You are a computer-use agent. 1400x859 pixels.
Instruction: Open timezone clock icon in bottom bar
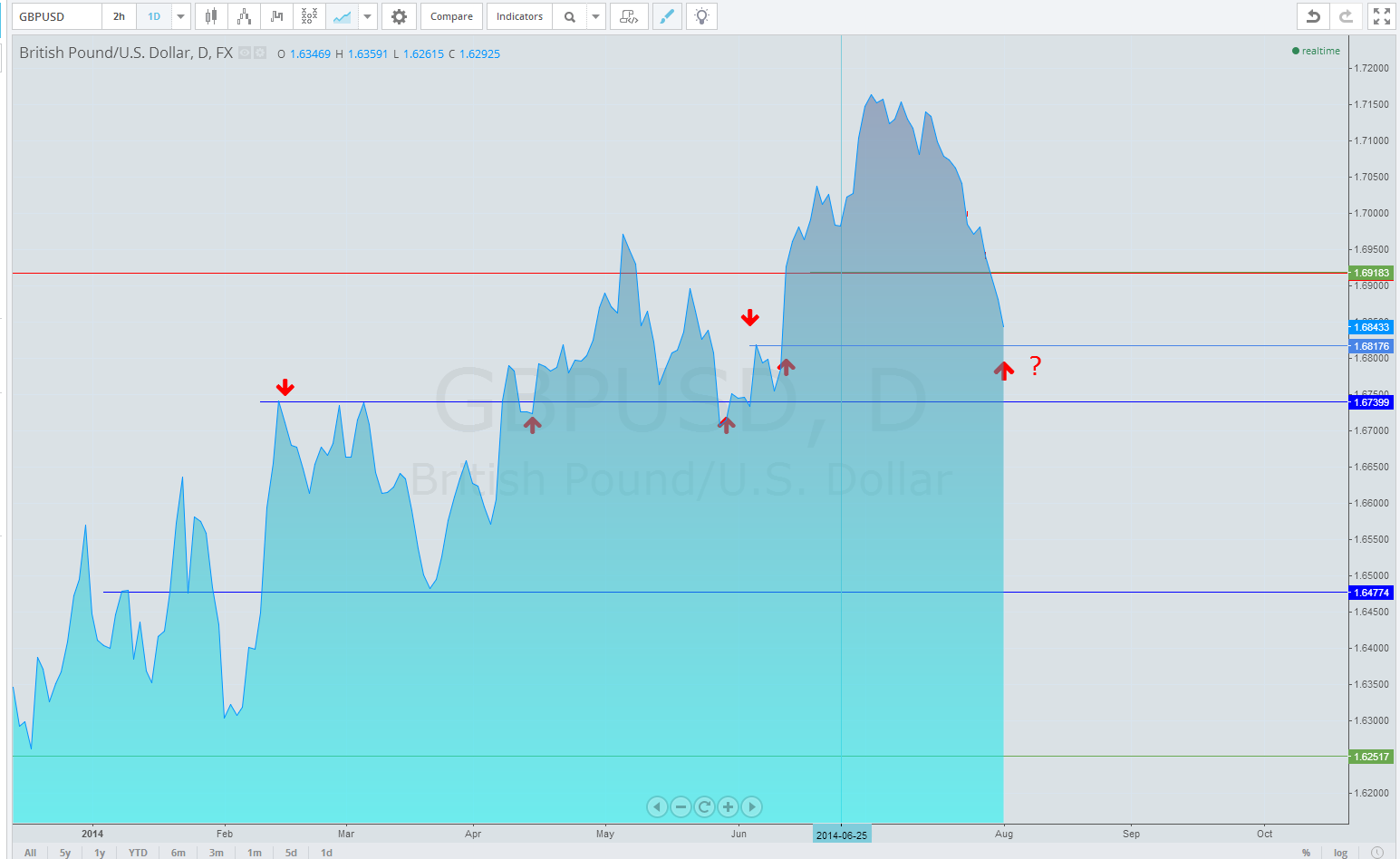click(x=1376, y=853)
